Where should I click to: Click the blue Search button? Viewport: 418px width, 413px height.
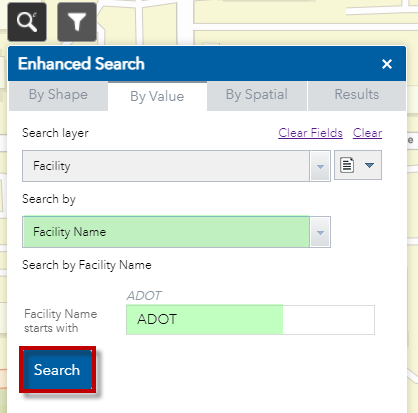coord(57,370)
